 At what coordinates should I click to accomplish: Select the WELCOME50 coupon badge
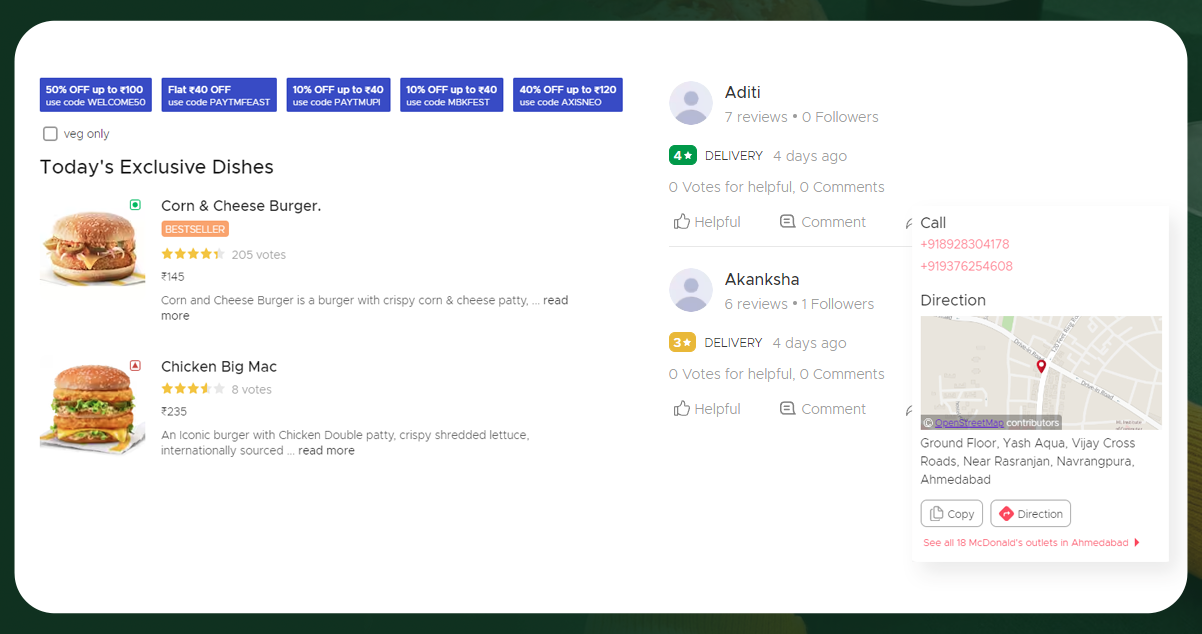[95, 94]
